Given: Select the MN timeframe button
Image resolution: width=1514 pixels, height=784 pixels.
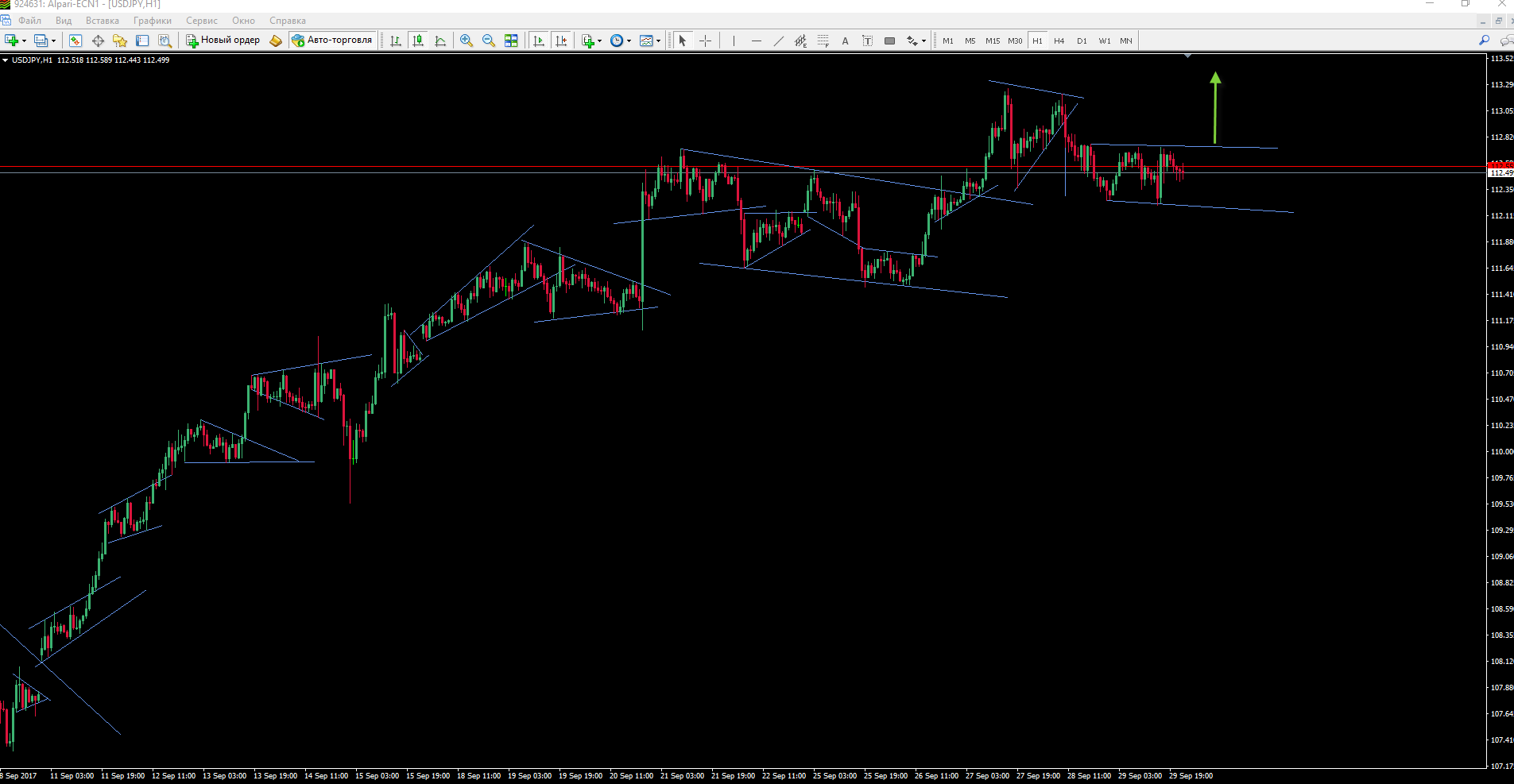Looking at the screenshot, I should (x=1126, y=41).
